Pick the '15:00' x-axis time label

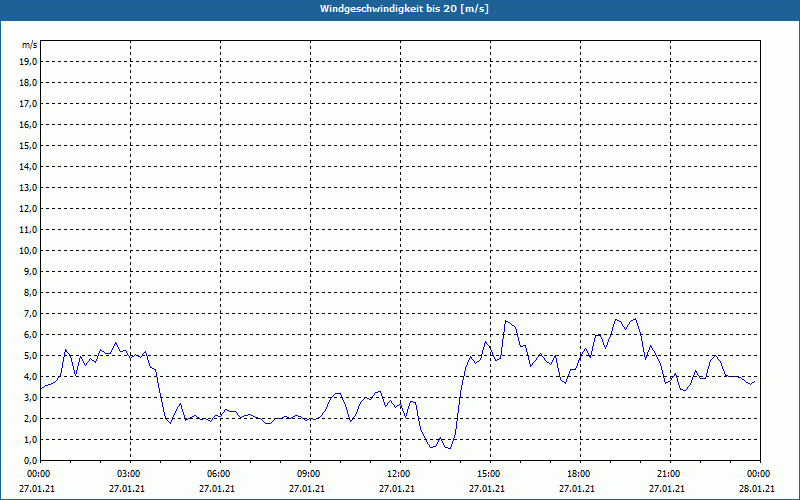click(x=488, y=474)
